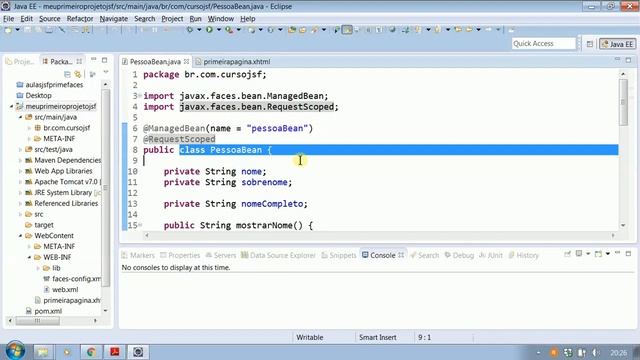Click the Open Perspective icon beside Java EE
640x360 pixels.
(x=590, y=44)
